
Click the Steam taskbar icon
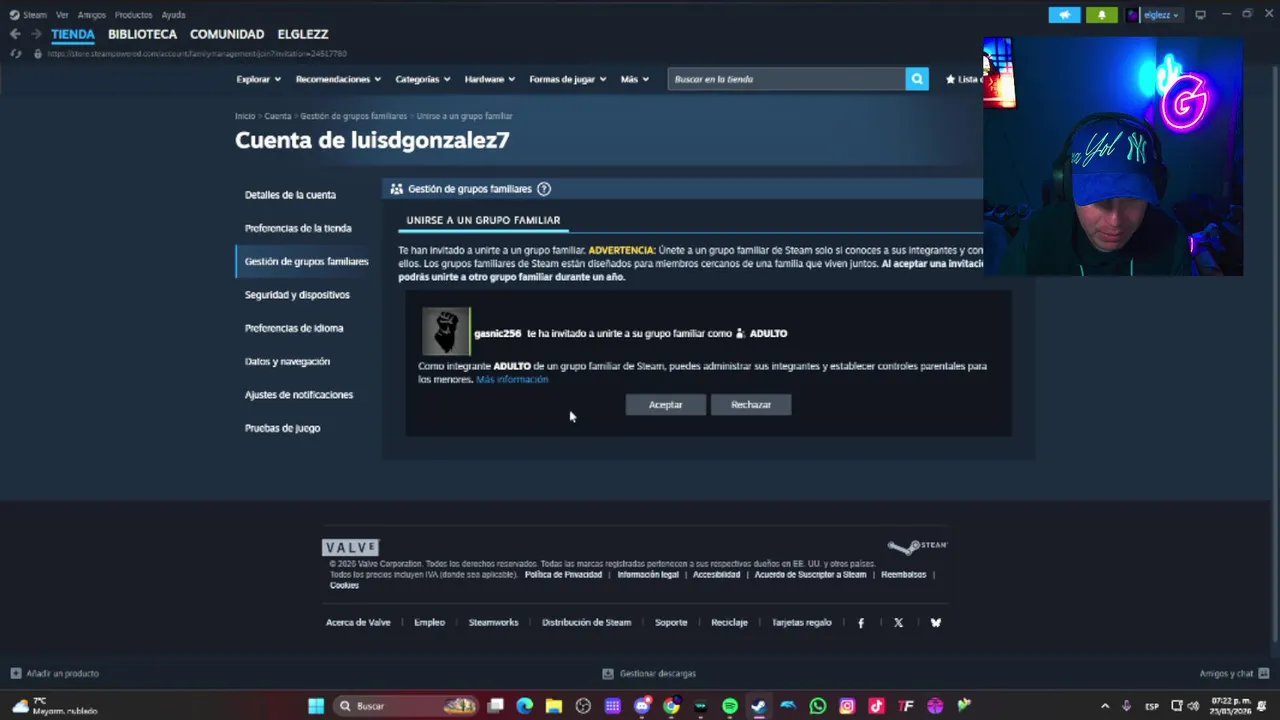point(759,706)
